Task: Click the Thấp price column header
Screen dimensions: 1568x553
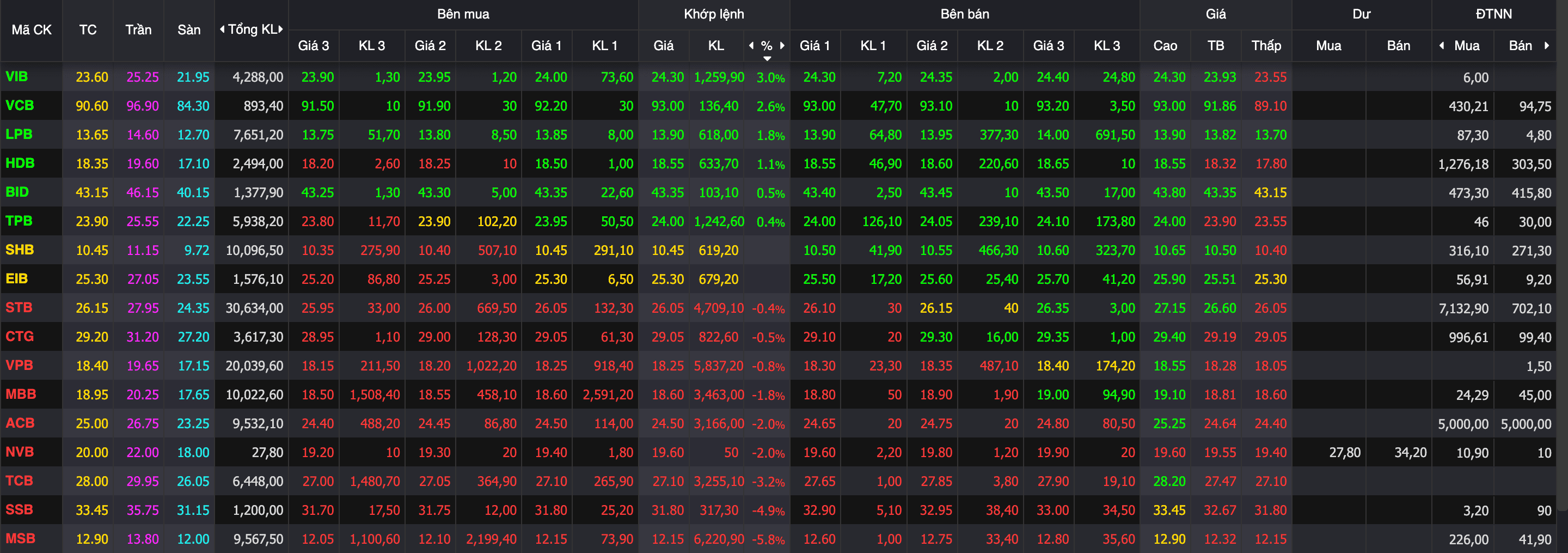Action: (1266, 46)
